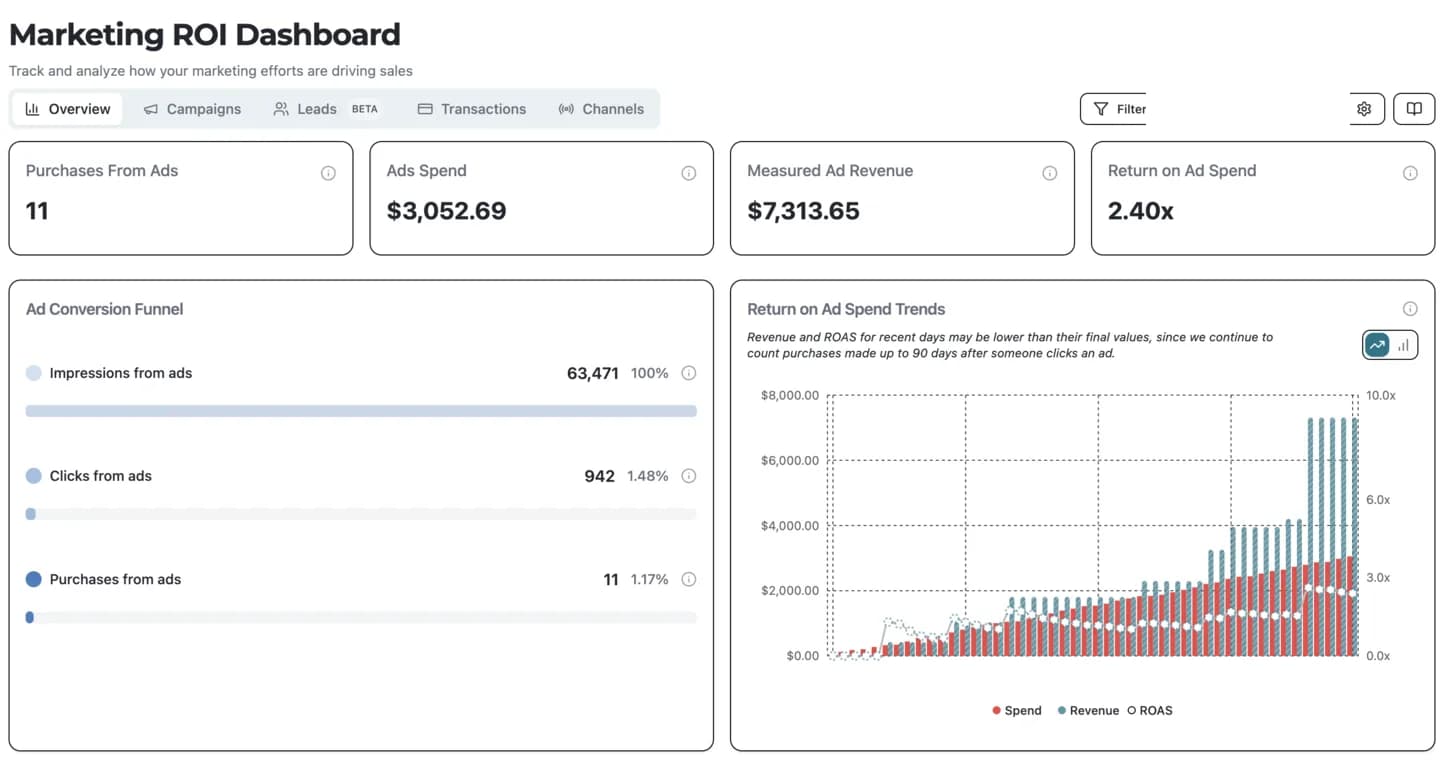Click the 10.0x axis label

point(1380,395)
